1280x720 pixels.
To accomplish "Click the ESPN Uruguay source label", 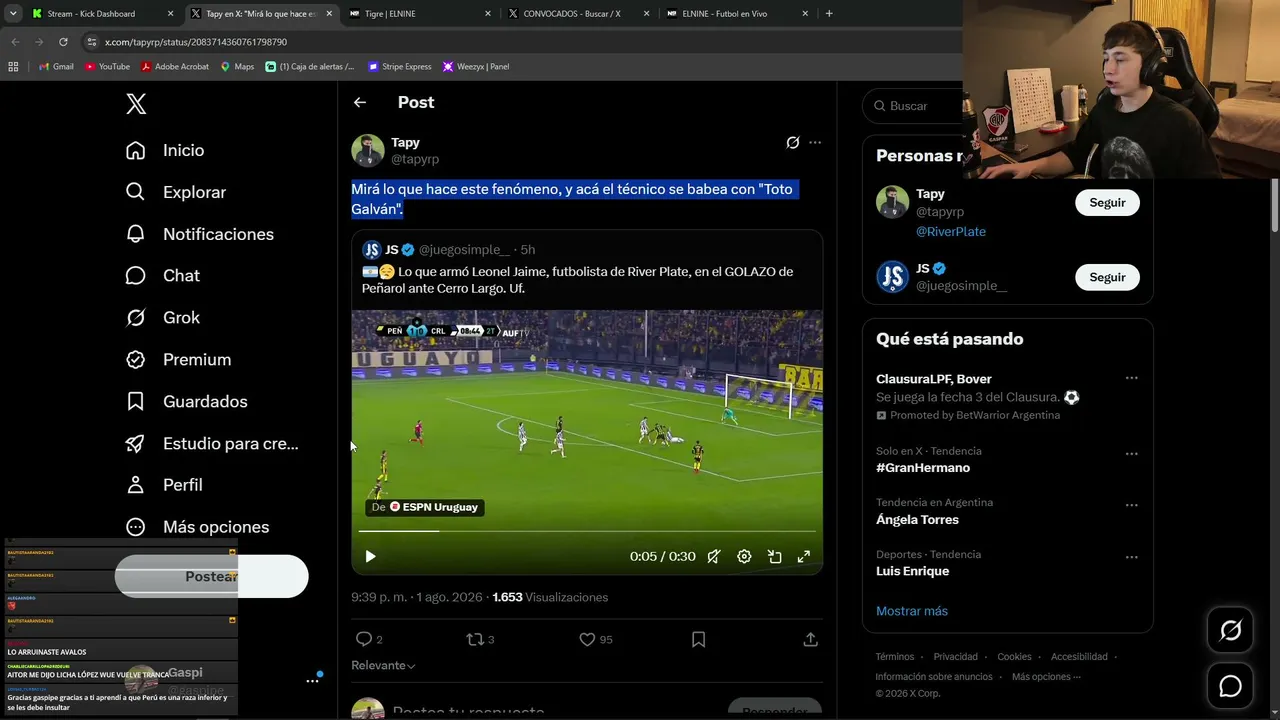I will click(425, 507).
